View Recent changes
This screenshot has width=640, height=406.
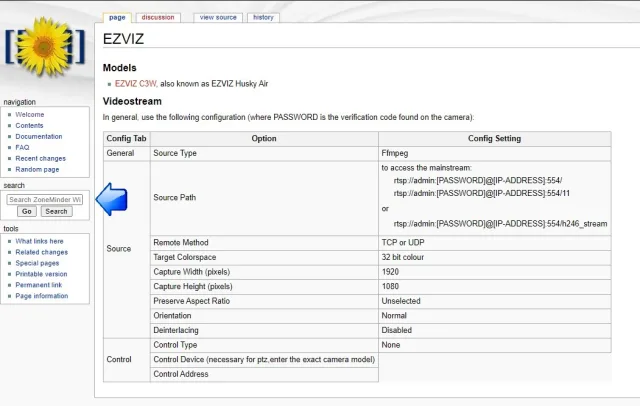[x=40, y=158]
